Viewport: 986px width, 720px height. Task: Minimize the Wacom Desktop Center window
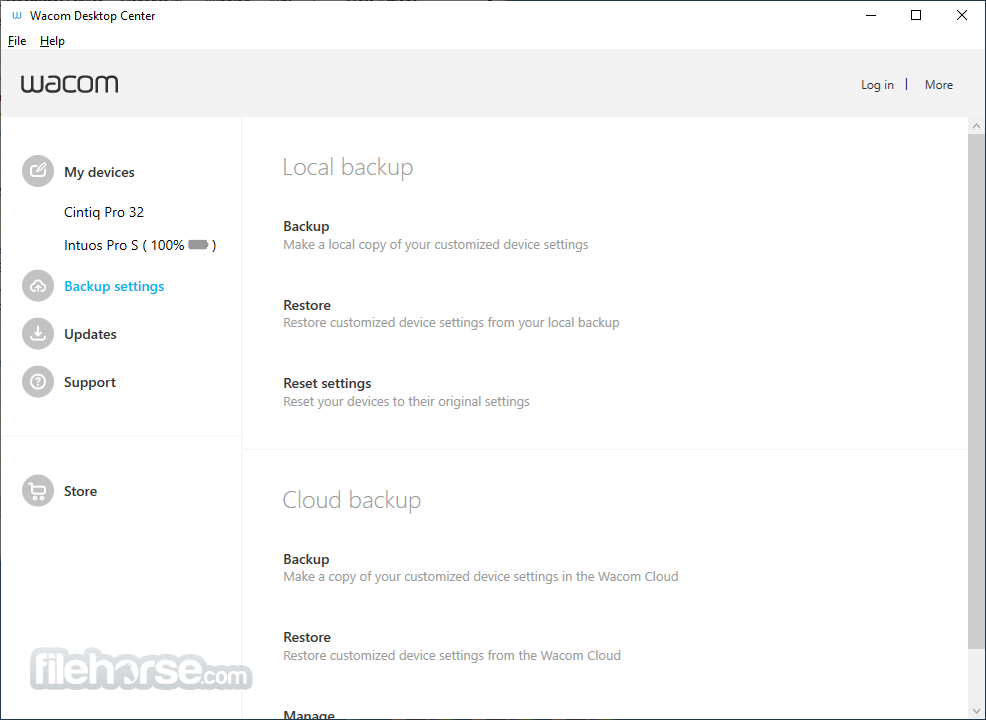871,15
